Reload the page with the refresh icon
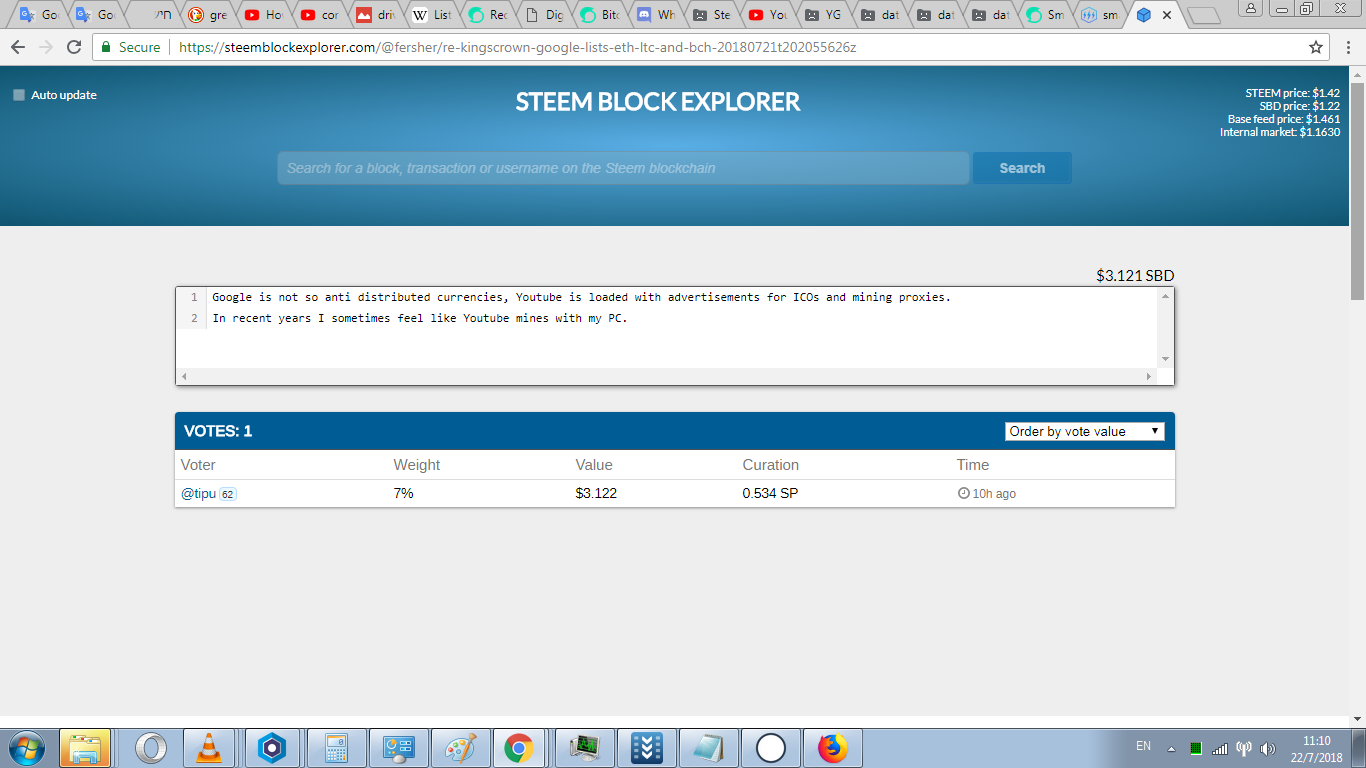Viewport: 1366px width, 768px height. [x=73, y=47]
